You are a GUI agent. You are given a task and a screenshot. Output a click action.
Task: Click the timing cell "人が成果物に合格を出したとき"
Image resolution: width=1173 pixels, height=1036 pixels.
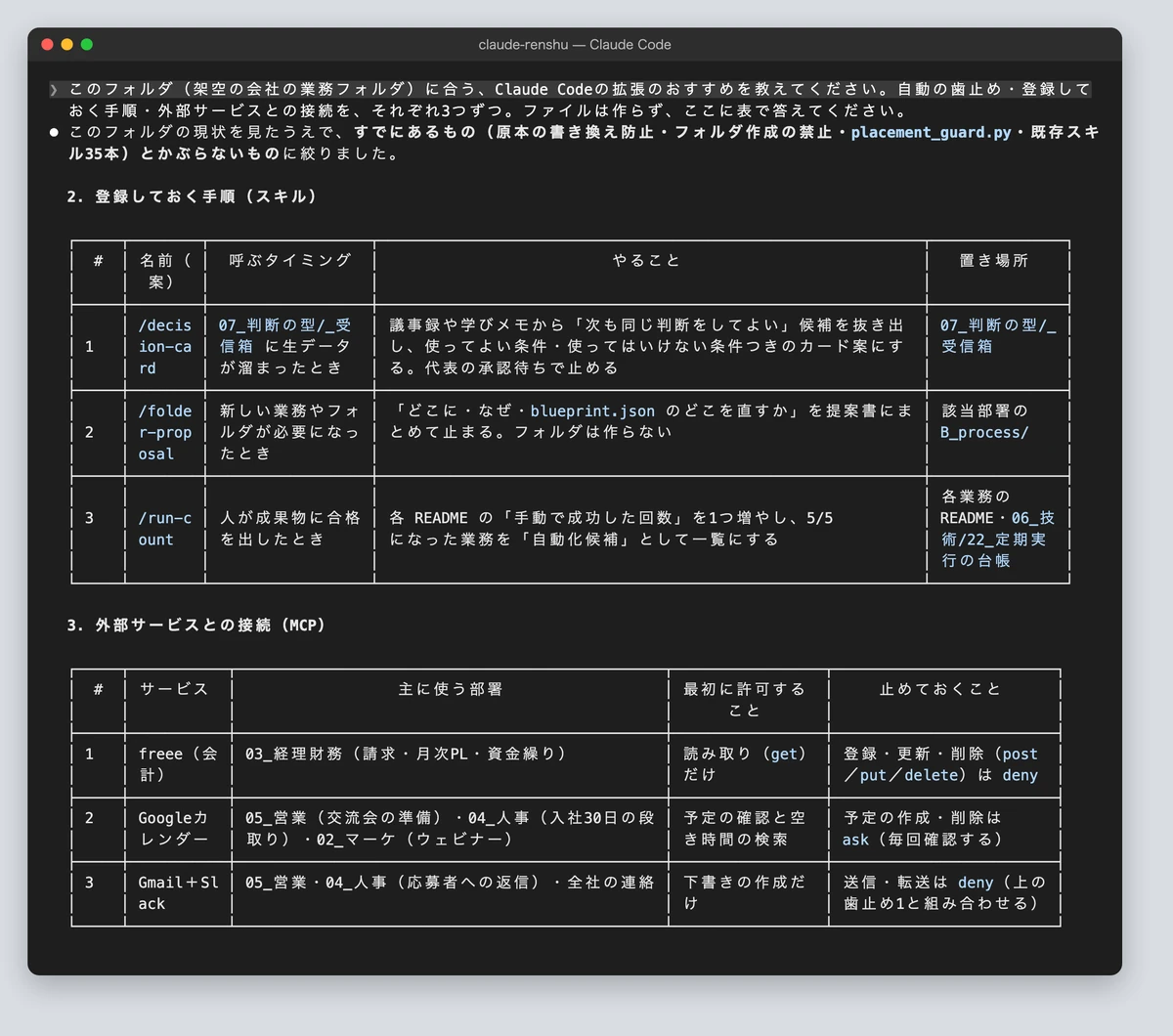pyautogui.click(x=289, y=529)
